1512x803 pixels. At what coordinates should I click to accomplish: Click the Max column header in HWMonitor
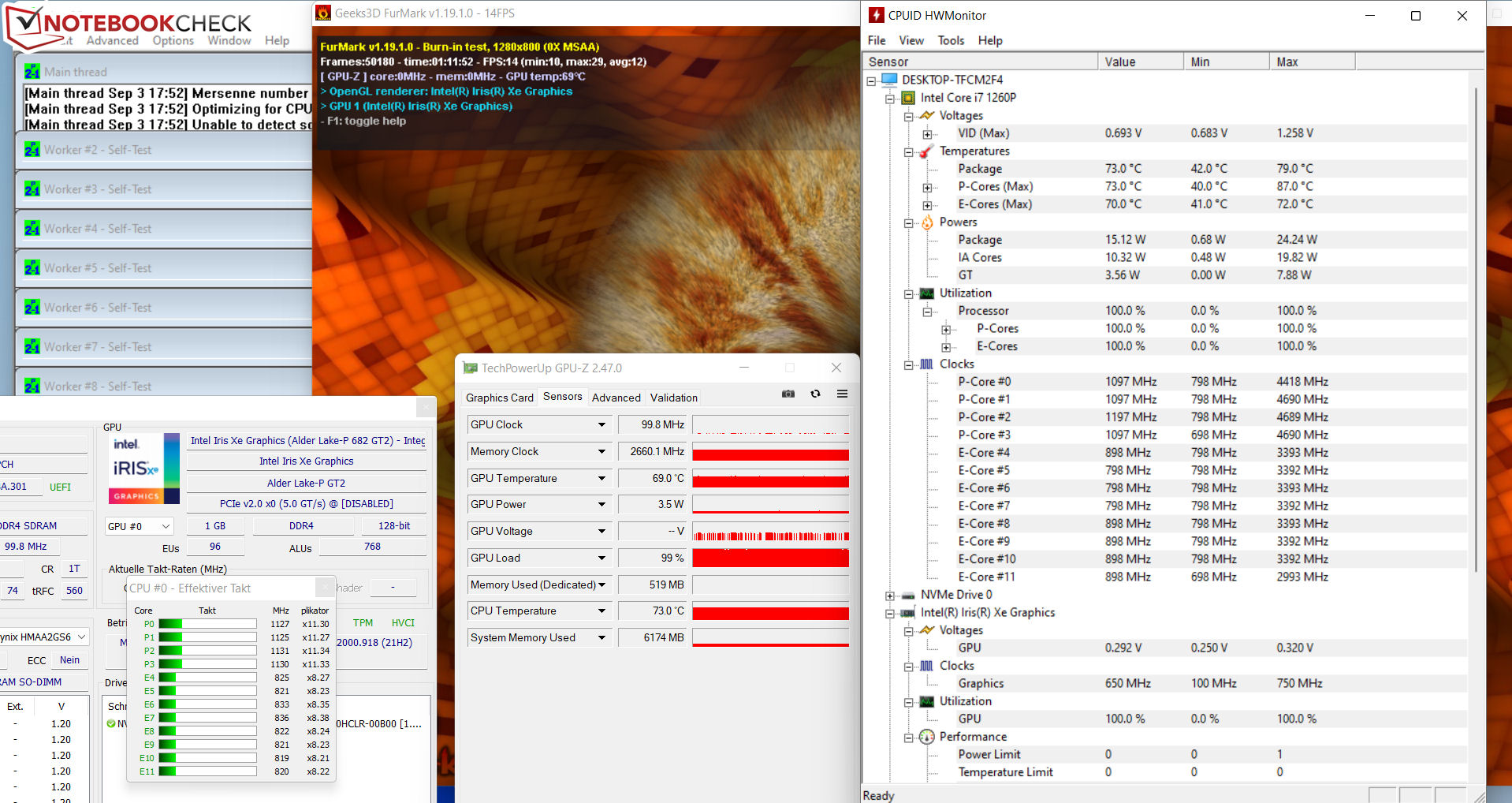pyautogui.click(x=1313, y=62)
